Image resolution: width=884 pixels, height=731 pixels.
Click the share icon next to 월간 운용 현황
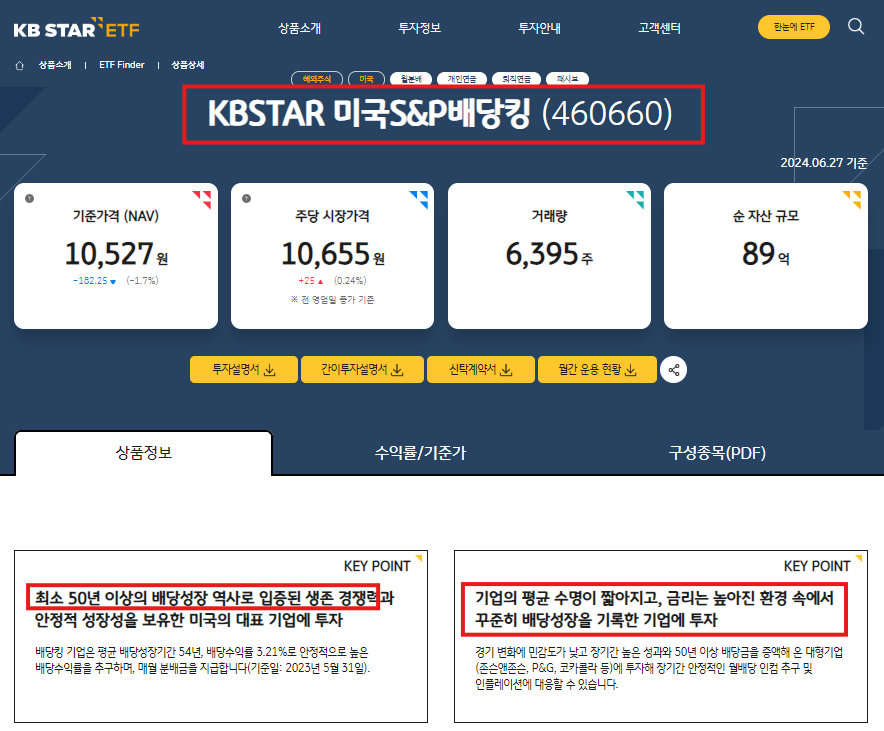click(673, 369)
